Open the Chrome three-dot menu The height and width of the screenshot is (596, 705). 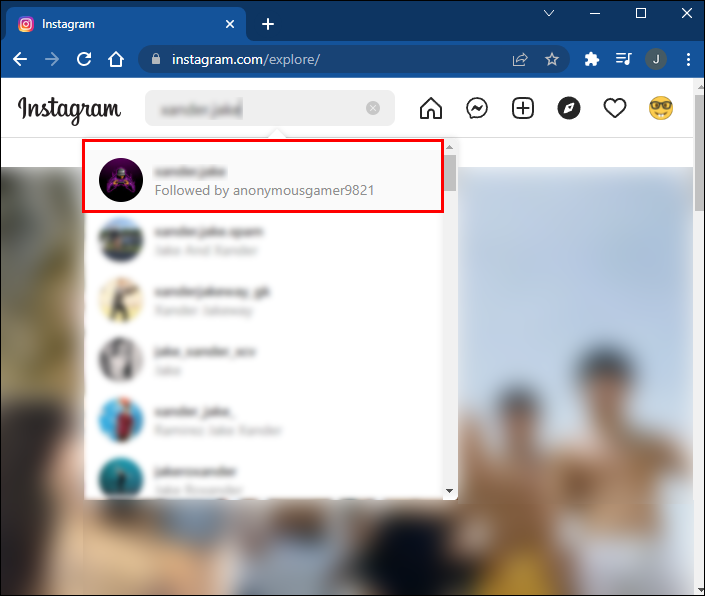click(x=688, y=59)
